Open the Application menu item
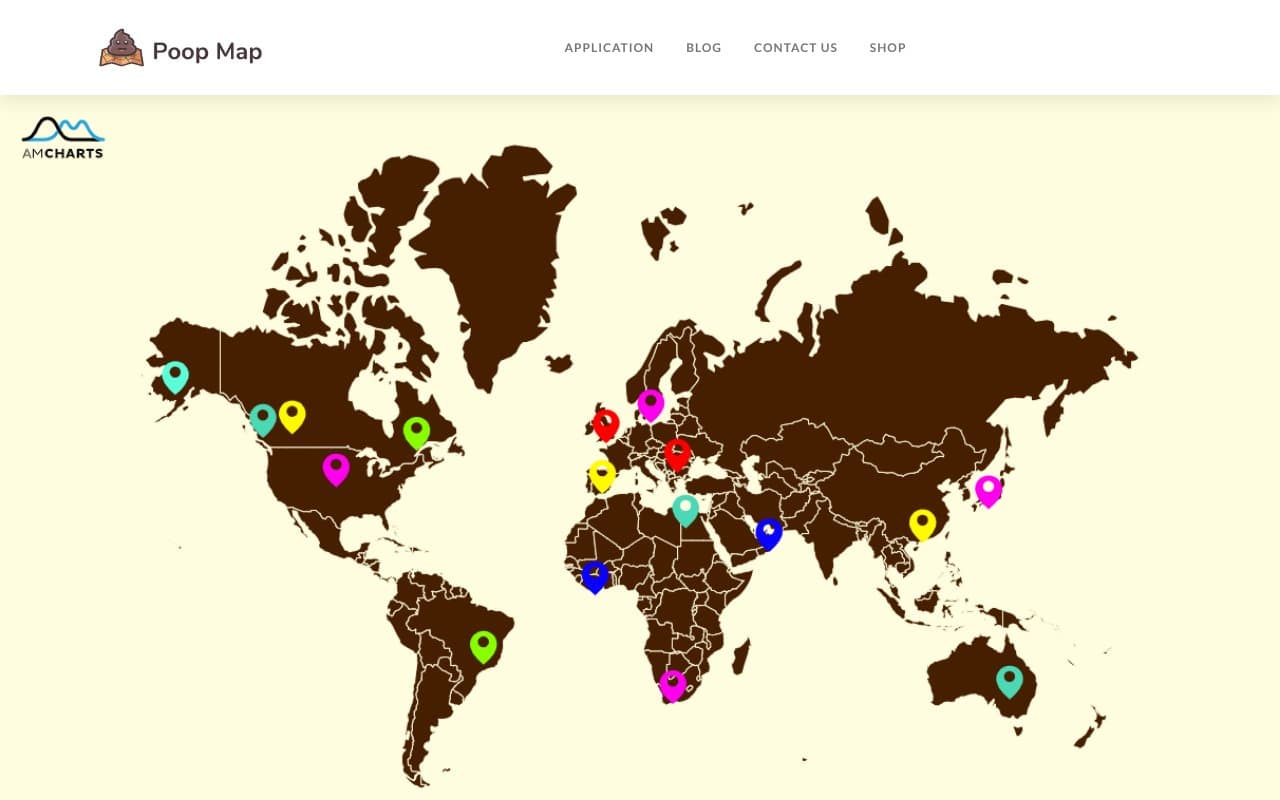This screenshot has width=1280, height=800. [x=609, y=47]
